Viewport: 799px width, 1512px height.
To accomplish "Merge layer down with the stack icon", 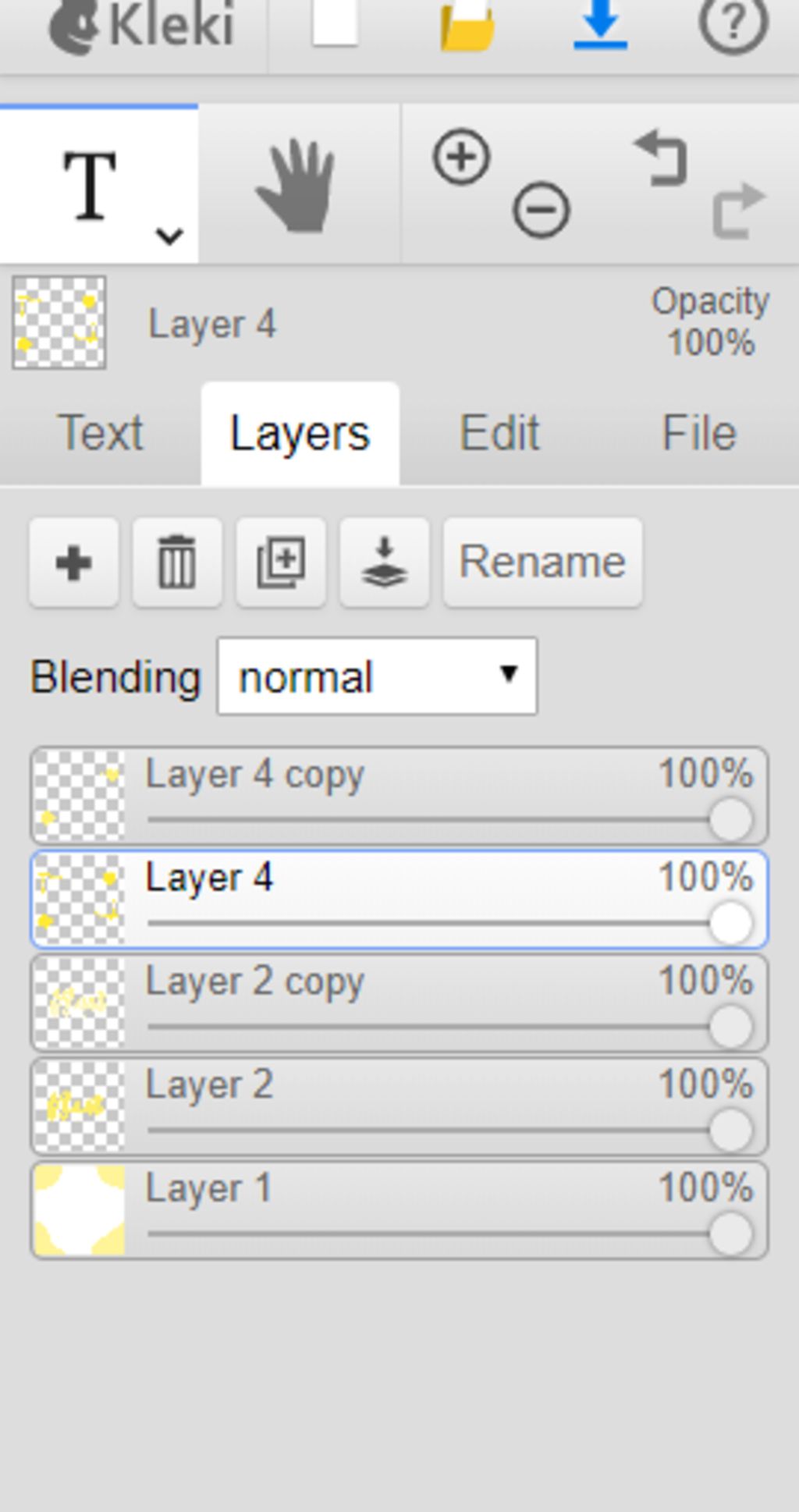I will (x=385, y=562).
